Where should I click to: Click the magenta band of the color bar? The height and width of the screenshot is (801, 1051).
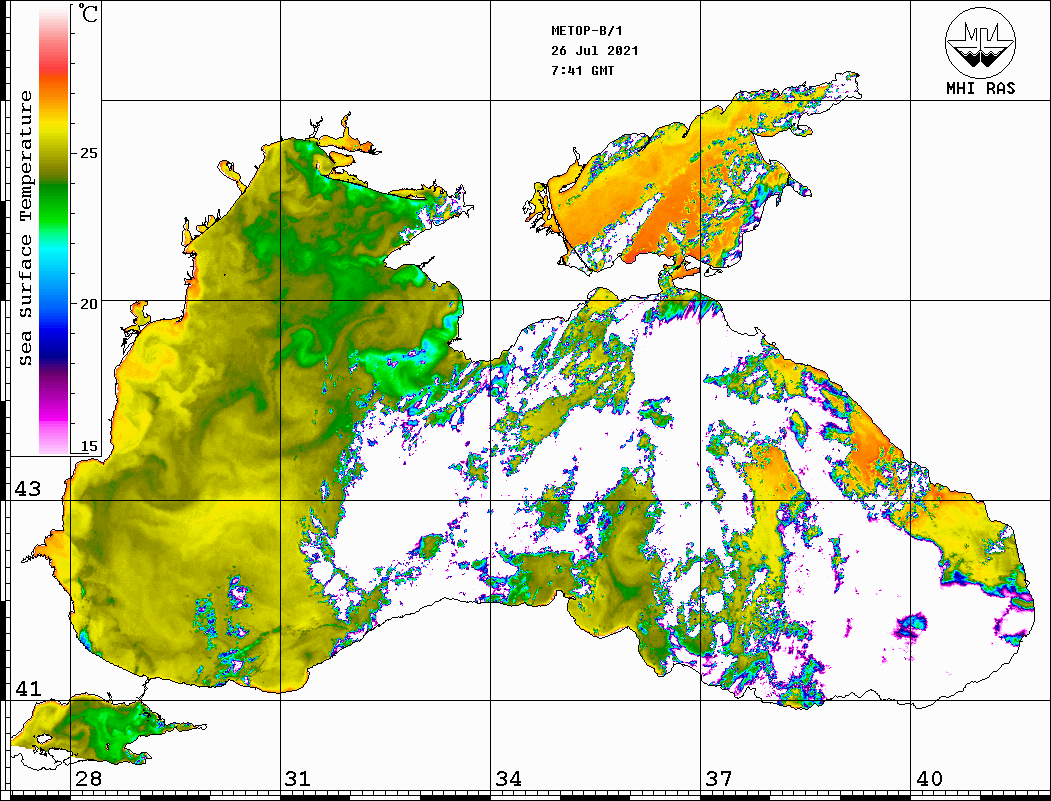pos(53,400)
